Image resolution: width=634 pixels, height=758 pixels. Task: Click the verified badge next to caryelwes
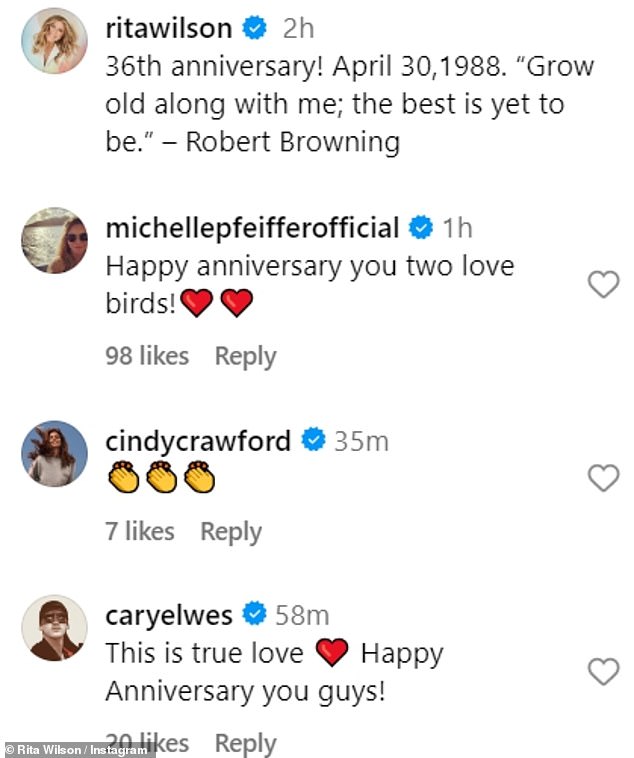coord(256,615)
